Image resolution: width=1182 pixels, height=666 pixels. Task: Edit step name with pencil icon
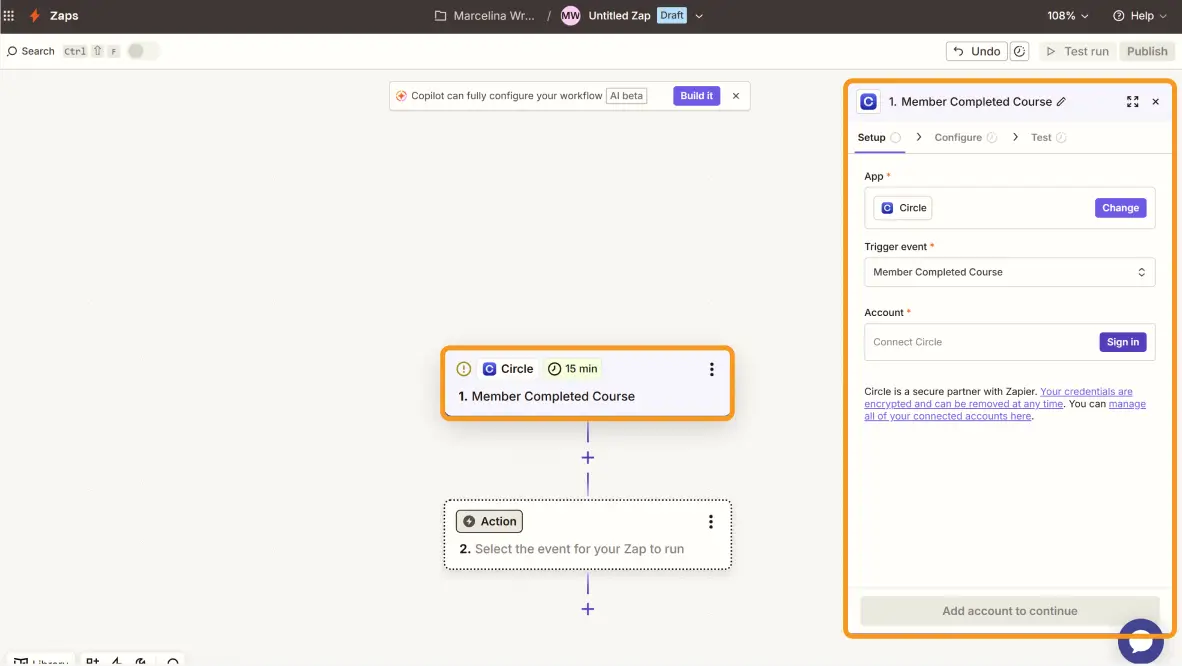click(x=1061, y=102)
